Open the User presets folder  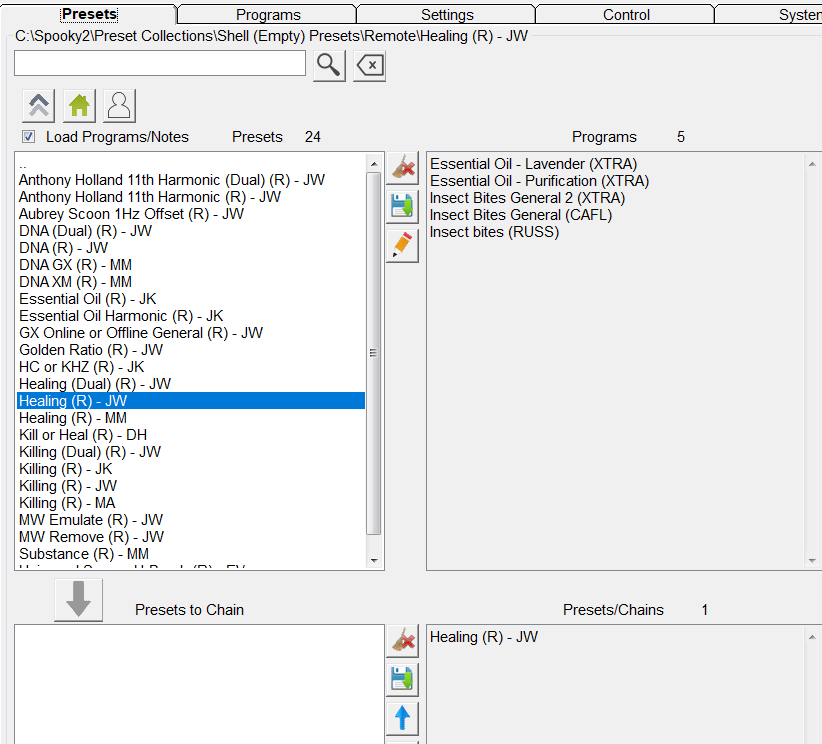tap(119, 105)
